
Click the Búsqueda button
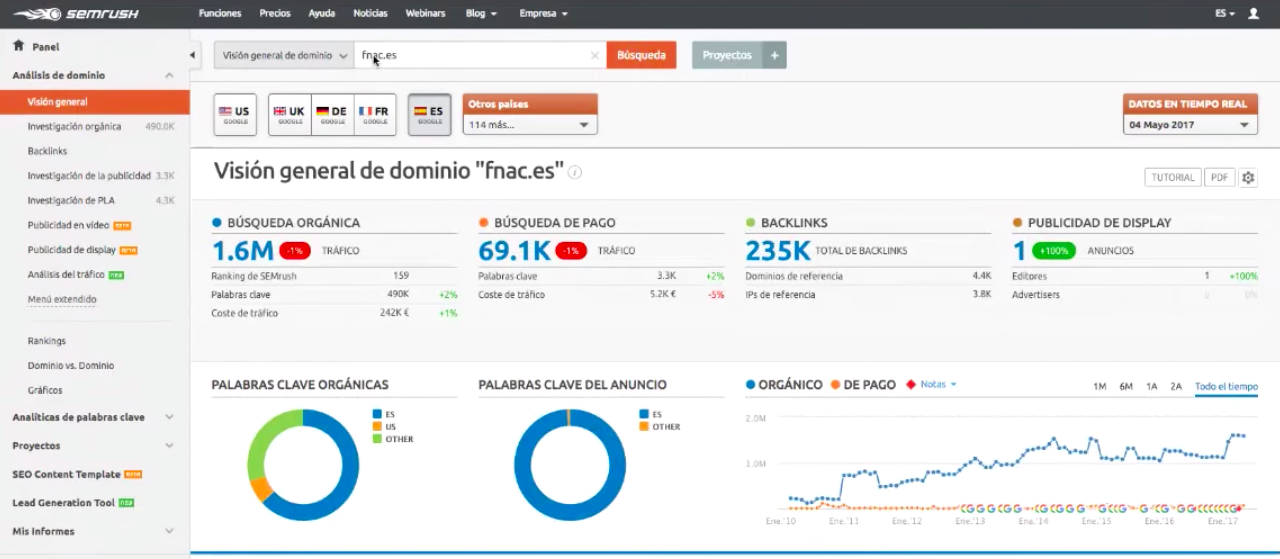coord(641,55)
